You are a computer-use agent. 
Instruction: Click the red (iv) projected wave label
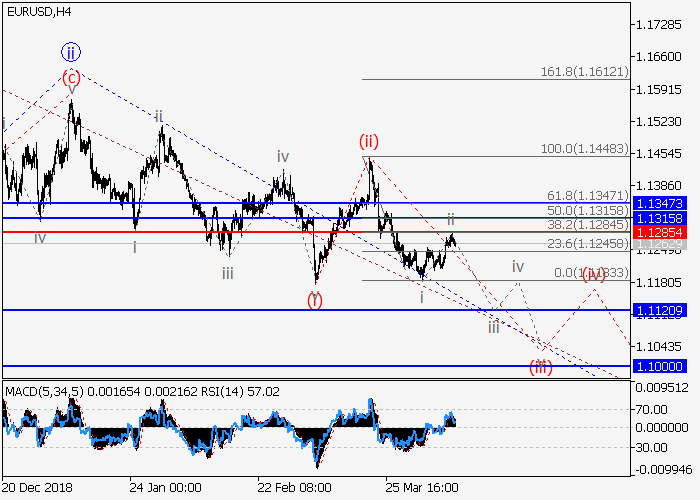[595, 273]
